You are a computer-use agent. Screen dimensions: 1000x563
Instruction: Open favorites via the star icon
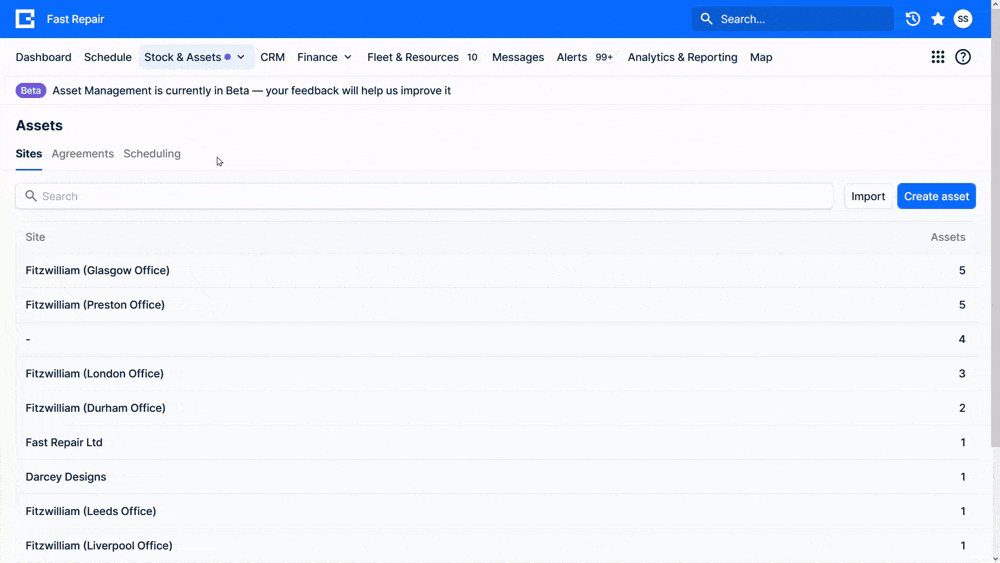938,19
